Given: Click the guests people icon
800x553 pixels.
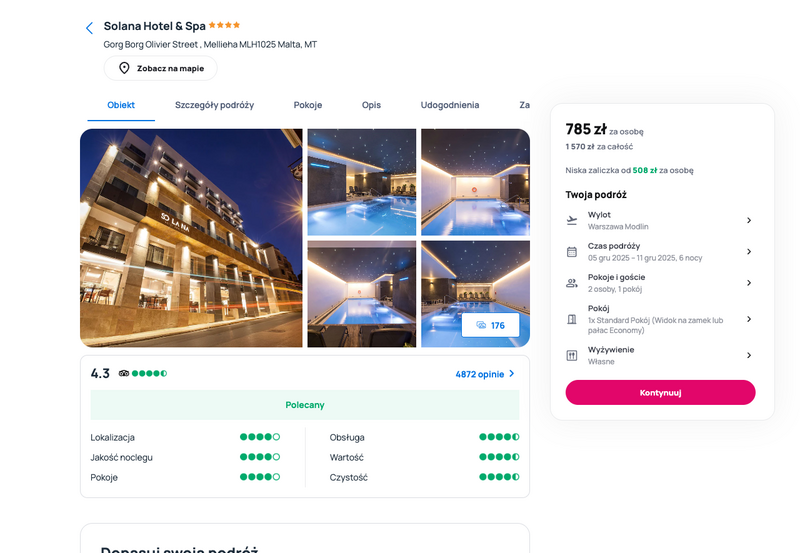Looking at the screenshot, I should point(572,283).
